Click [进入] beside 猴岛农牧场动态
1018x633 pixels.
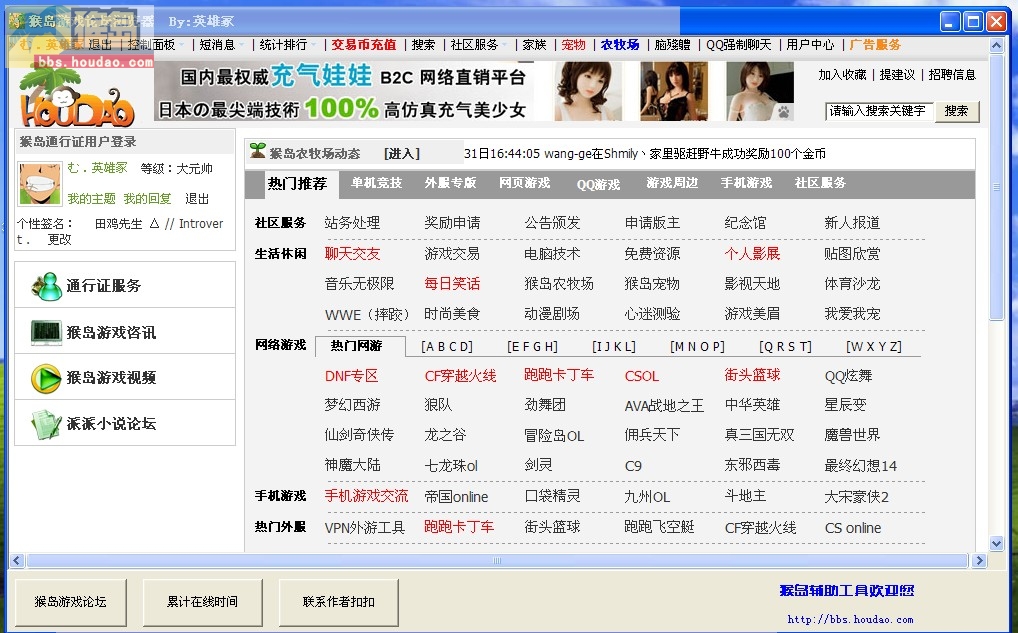click(x=402, y=154)
